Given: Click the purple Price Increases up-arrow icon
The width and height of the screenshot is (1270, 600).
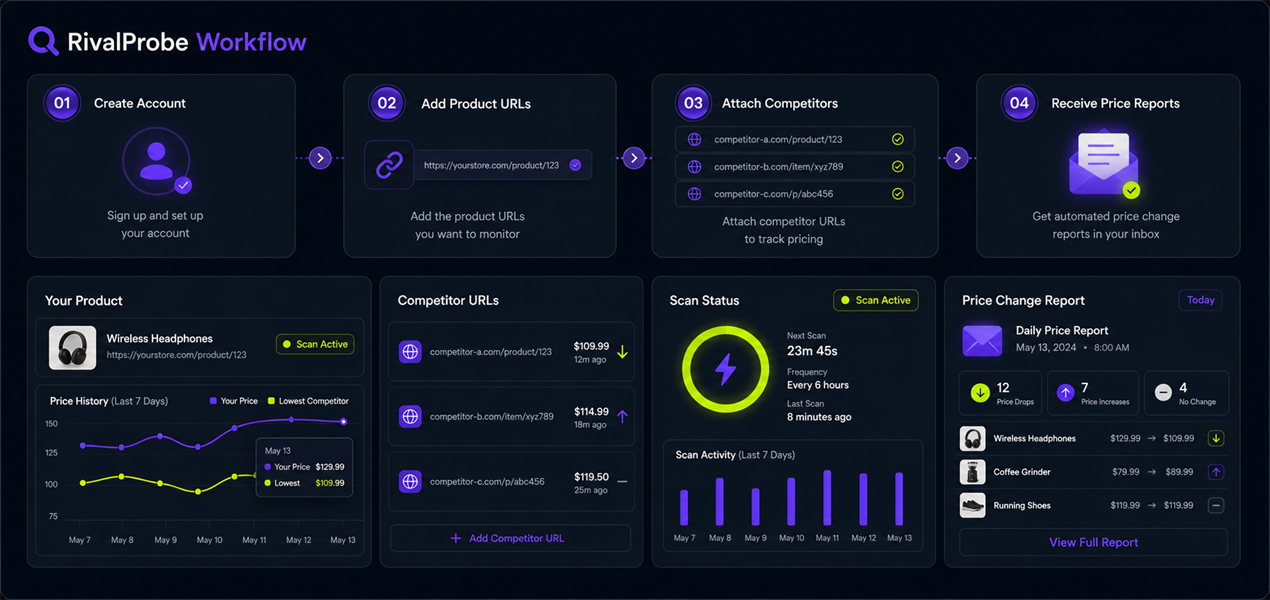Looking at the screenshot, I should point(1065,393).
